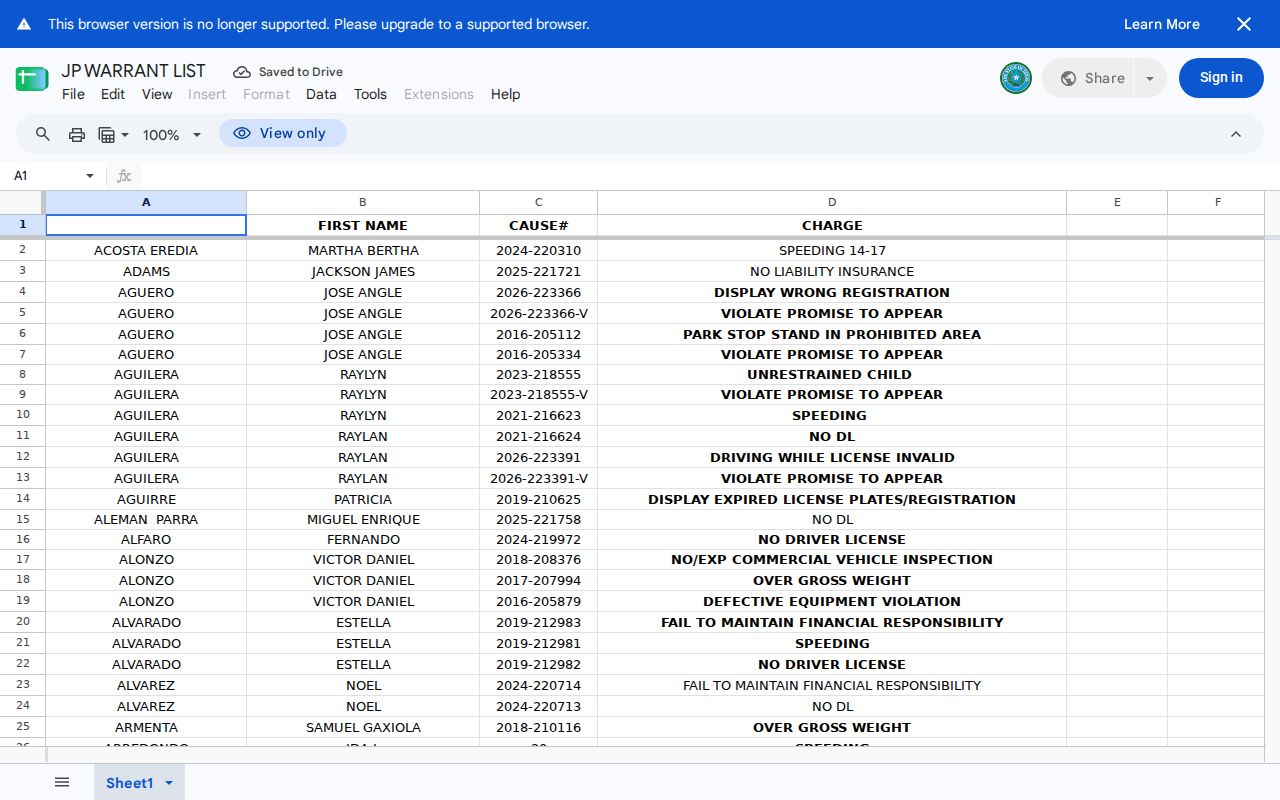This screenshot has width=1280, height=800.
Task: Open the Data menu
Action: (321, 94)
